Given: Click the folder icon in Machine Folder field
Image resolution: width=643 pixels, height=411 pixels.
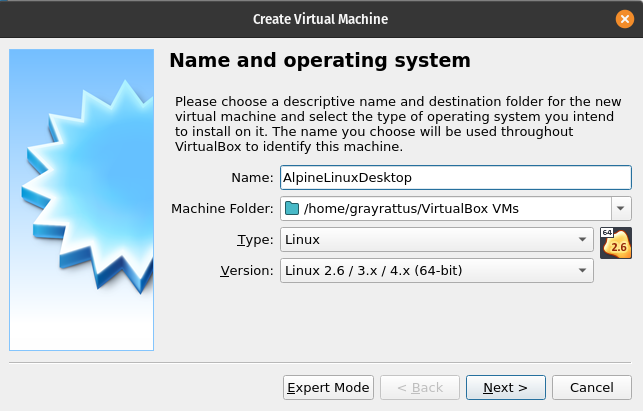Looking at the screenshot, I should [292, 208].
